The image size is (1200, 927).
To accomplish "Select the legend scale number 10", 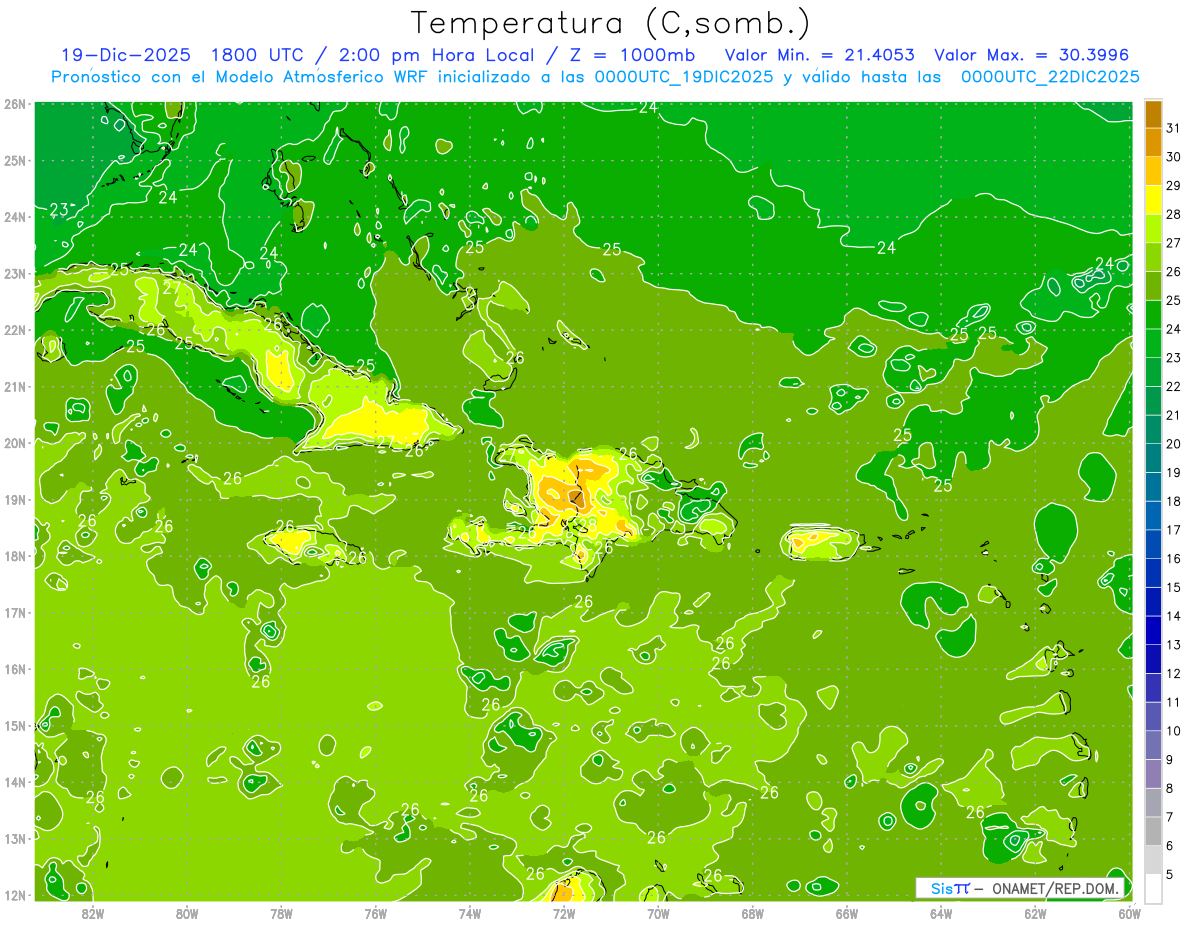I will click(x=1173, y=731).
